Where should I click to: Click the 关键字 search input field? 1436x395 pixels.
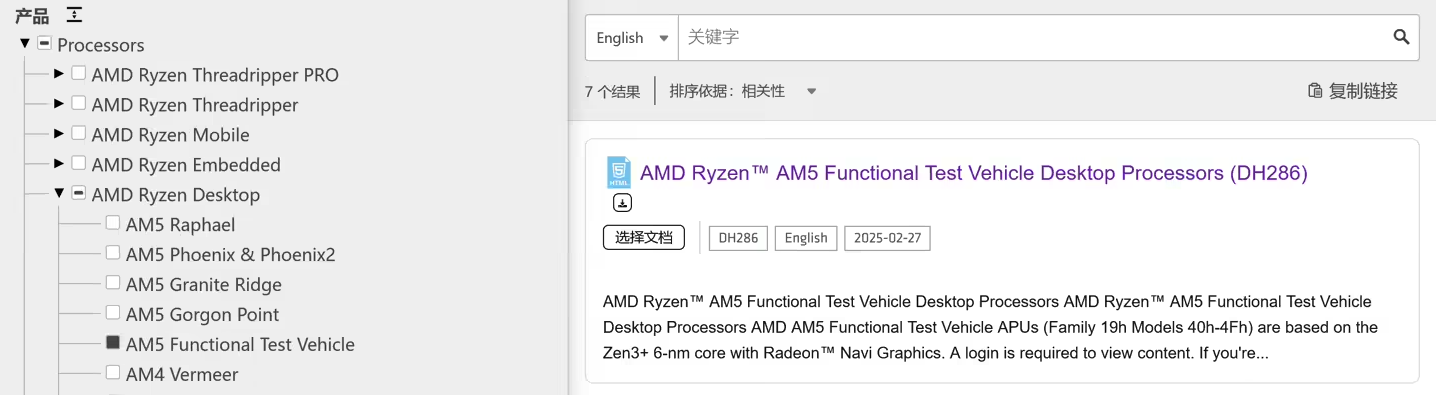(1030, 38)
